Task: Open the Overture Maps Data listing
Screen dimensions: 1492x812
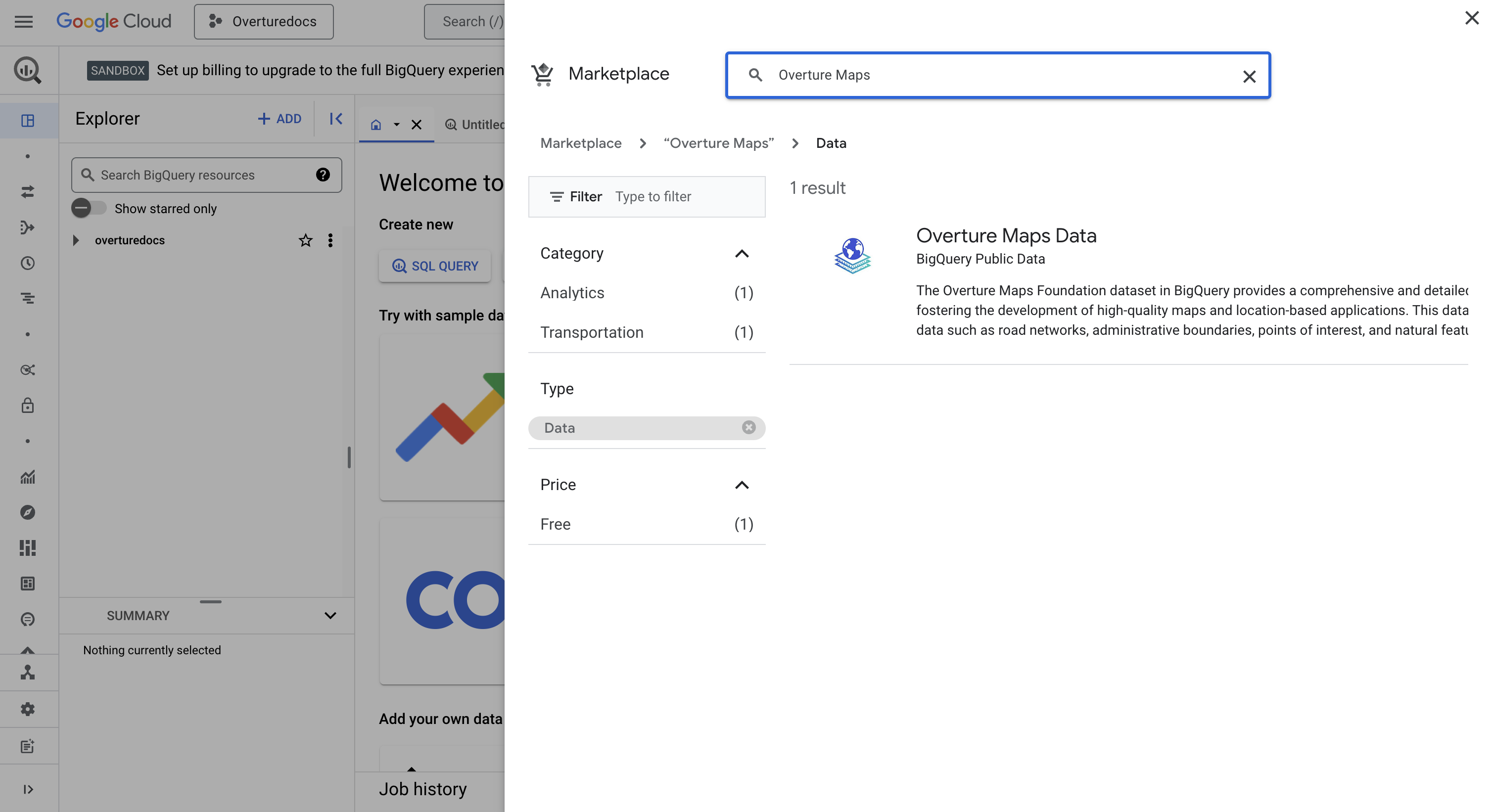Action: (x=1006, y=236)
